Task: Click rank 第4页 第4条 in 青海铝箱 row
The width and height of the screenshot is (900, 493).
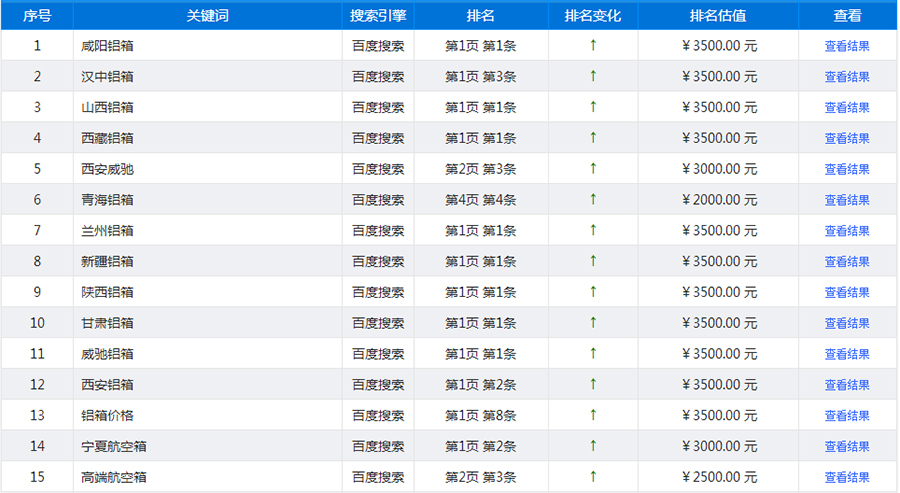Action: (480, 200)
